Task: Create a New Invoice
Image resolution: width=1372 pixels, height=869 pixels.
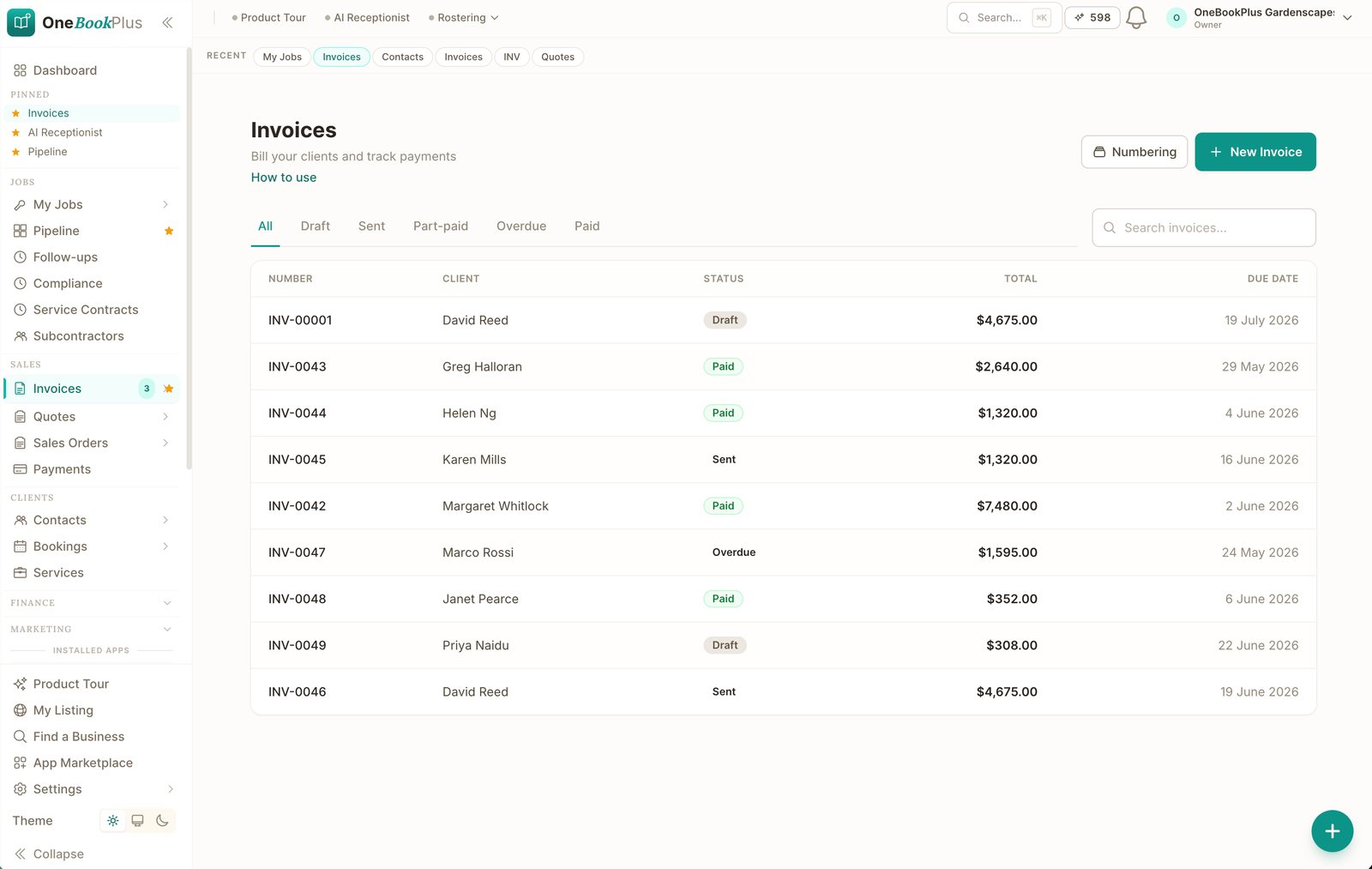Action: pyautogui.click(x=1255, y=152)
